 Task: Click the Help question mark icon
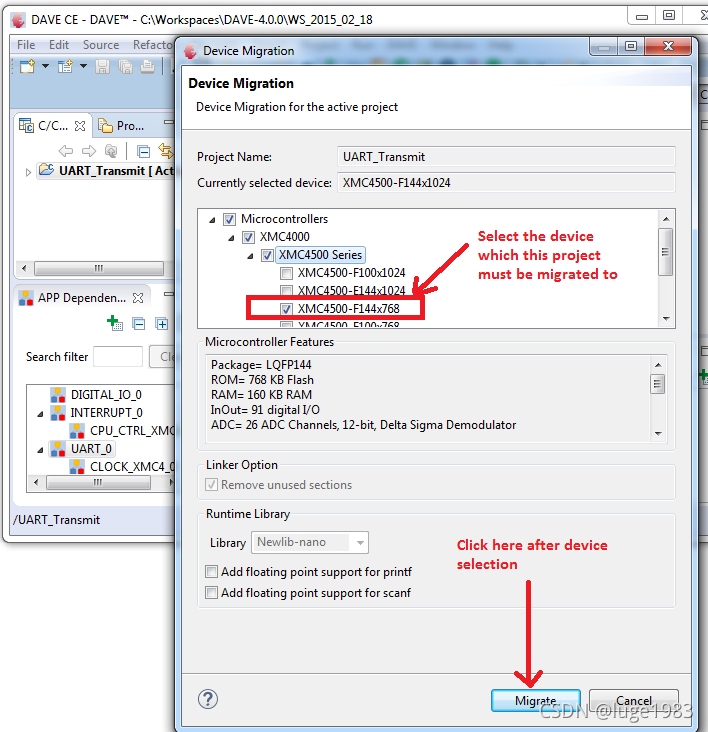[x=208, y=699]
